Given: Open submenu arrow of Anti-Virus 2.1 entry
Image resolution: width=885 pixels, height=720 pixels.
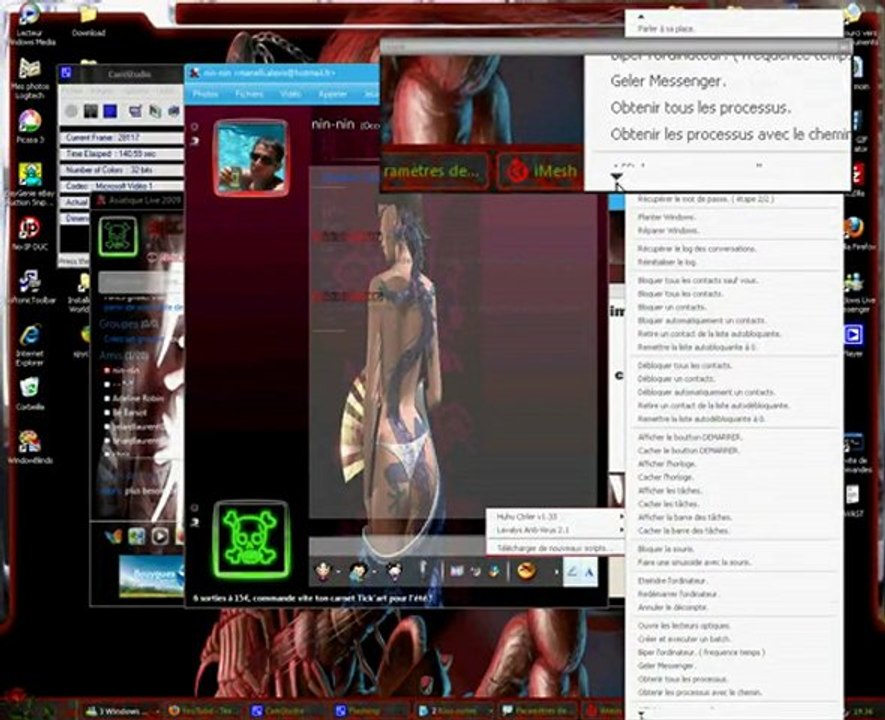Looking at the screenshot, I should (x=621, y=530).
